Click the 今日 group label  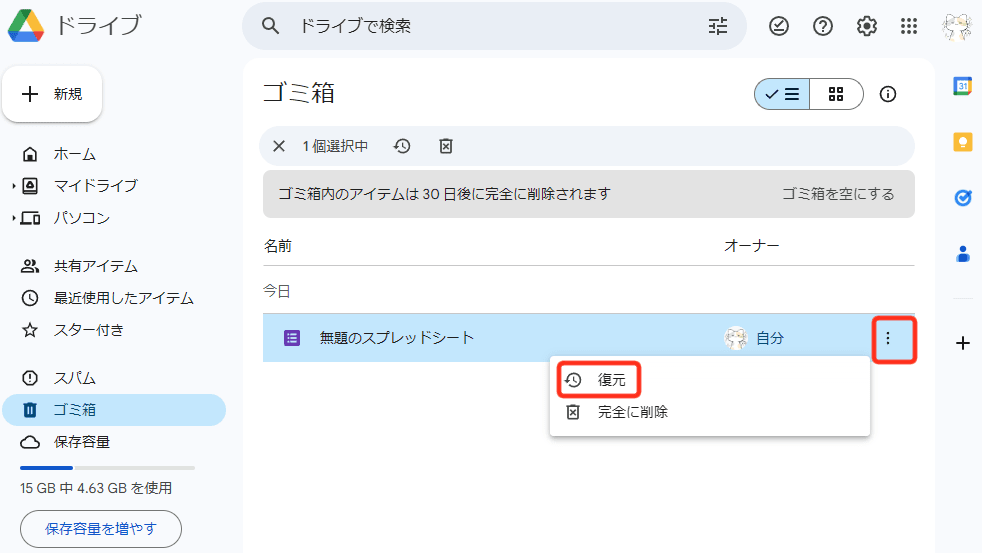276,291
